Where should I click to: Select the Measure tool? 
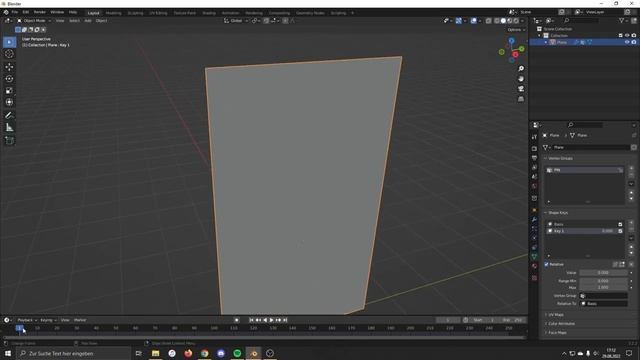pyautogui.click(x=9, y=128)
